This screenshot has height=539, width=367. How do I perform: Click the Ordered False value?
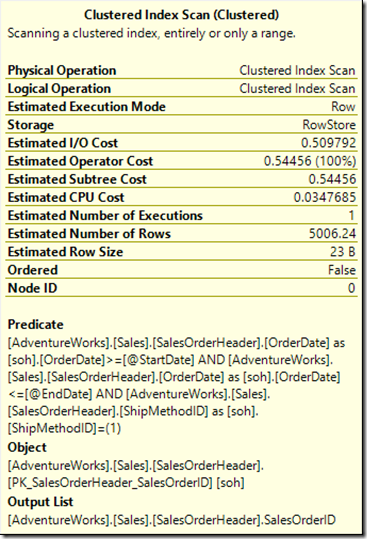tap(342, 270)
